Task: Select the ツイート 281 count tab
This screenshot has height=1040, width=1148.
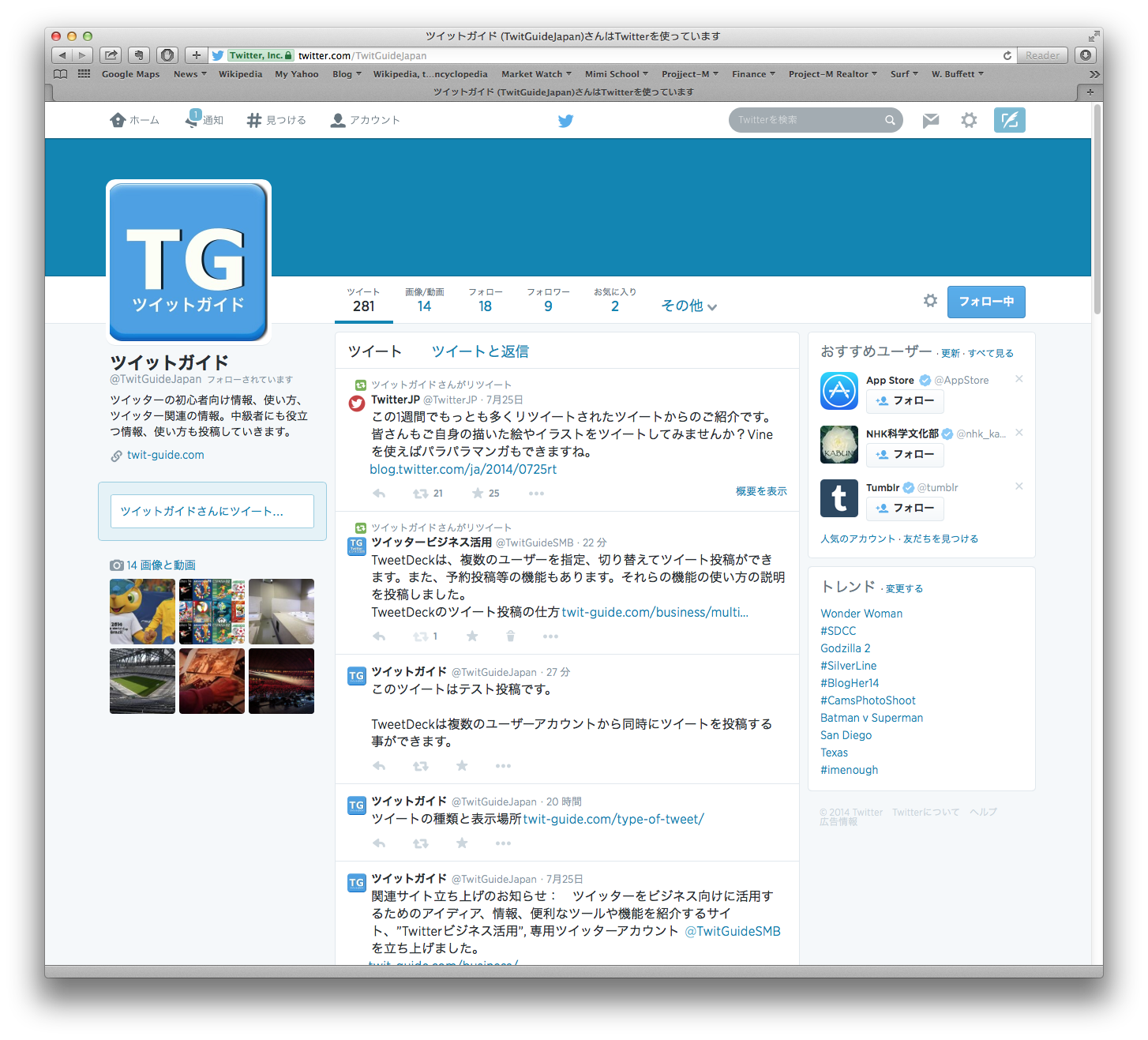Action: tap(363, 301)
